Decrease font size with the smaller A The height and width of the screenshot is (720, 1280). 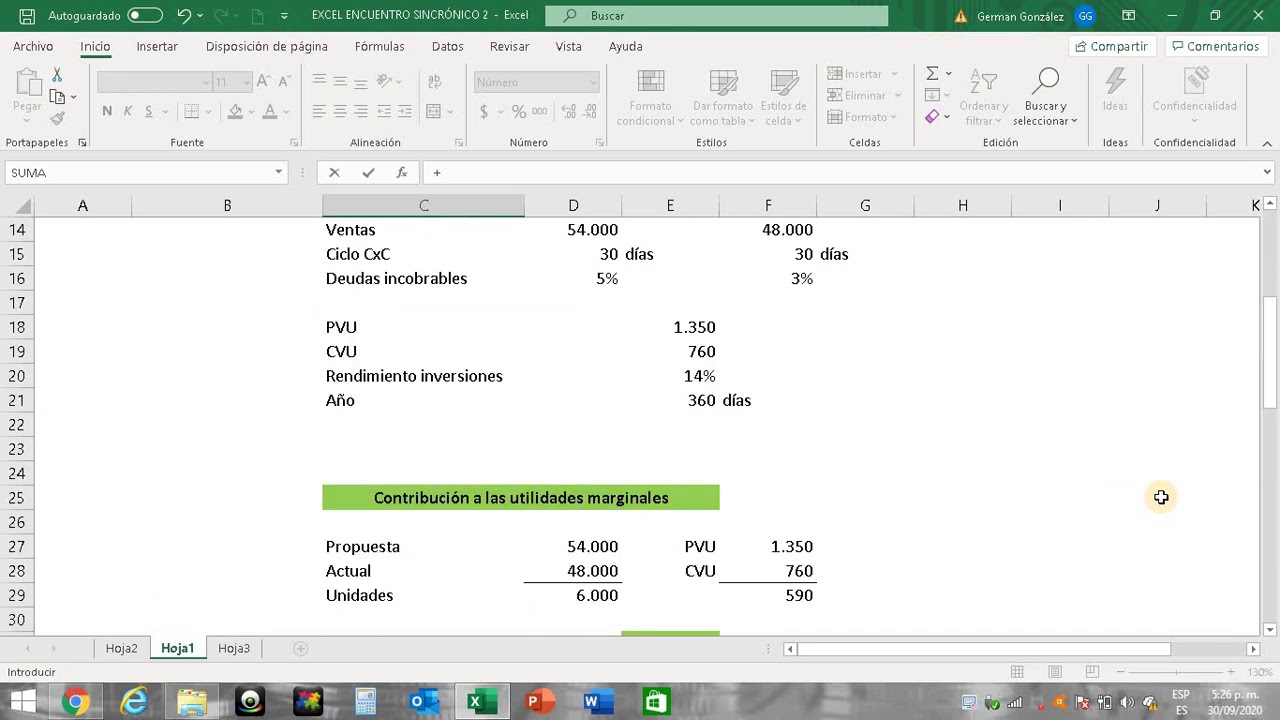coord(284,81)
